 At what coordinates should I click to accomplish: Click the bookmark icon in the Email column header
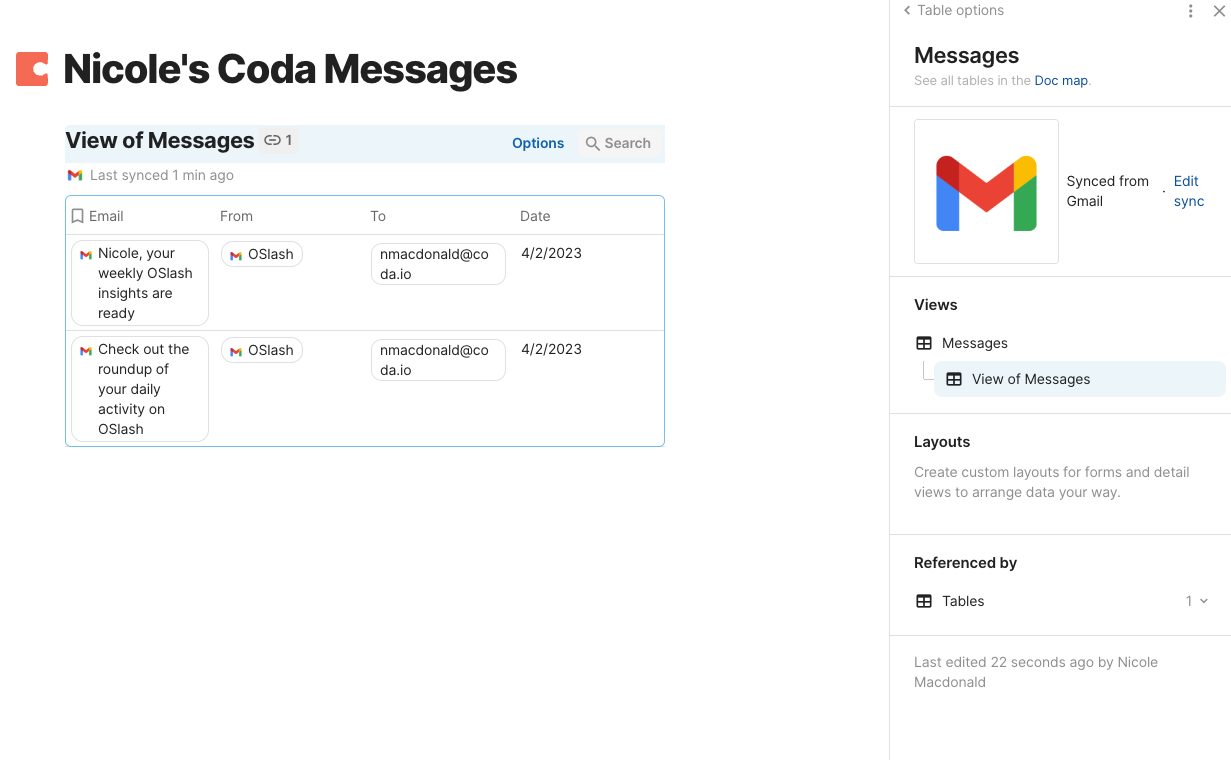(x=78, y=216)
